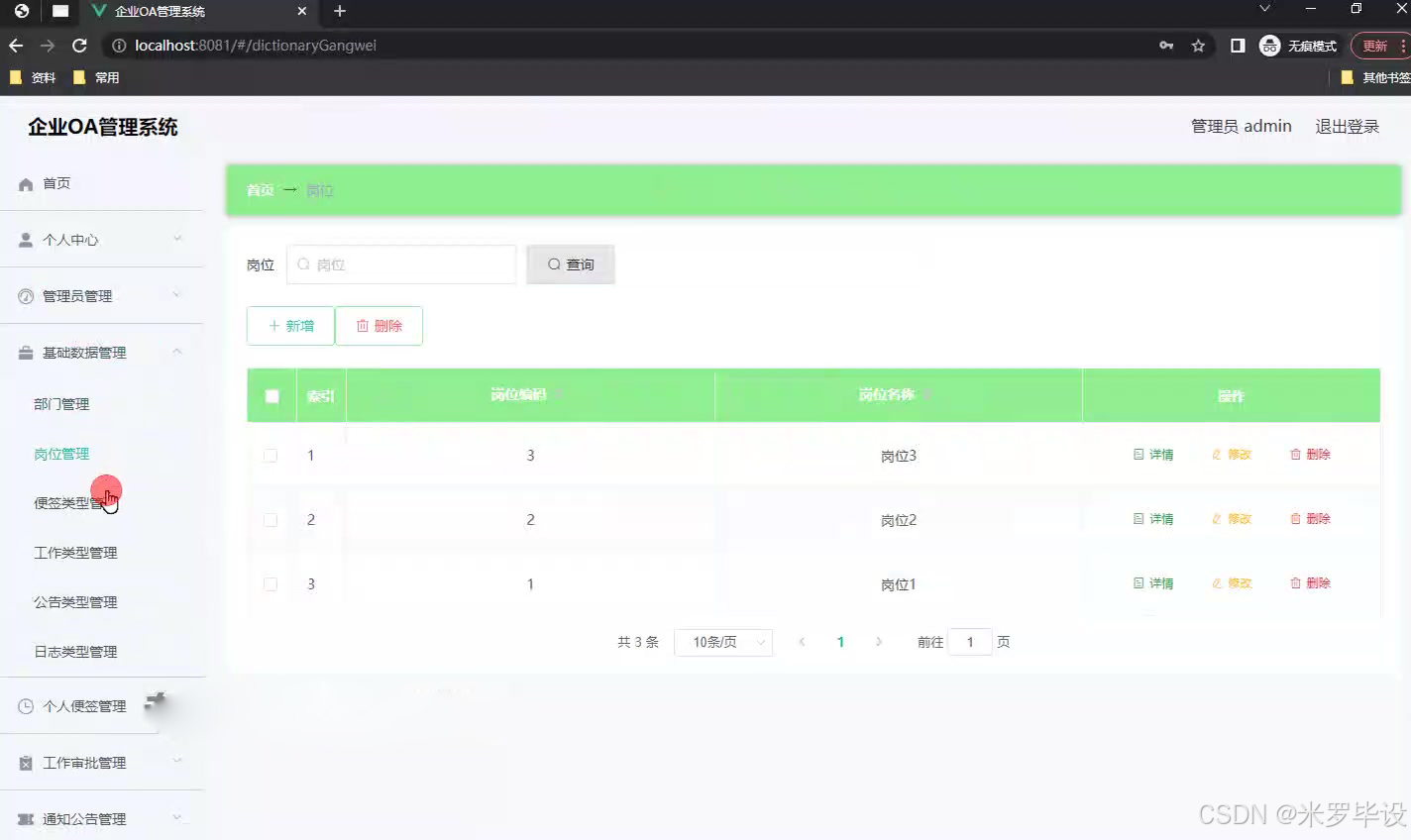Open 工作类型管理 in sidebar
This screenshot has width=1411, height=840.
point(75,553)
